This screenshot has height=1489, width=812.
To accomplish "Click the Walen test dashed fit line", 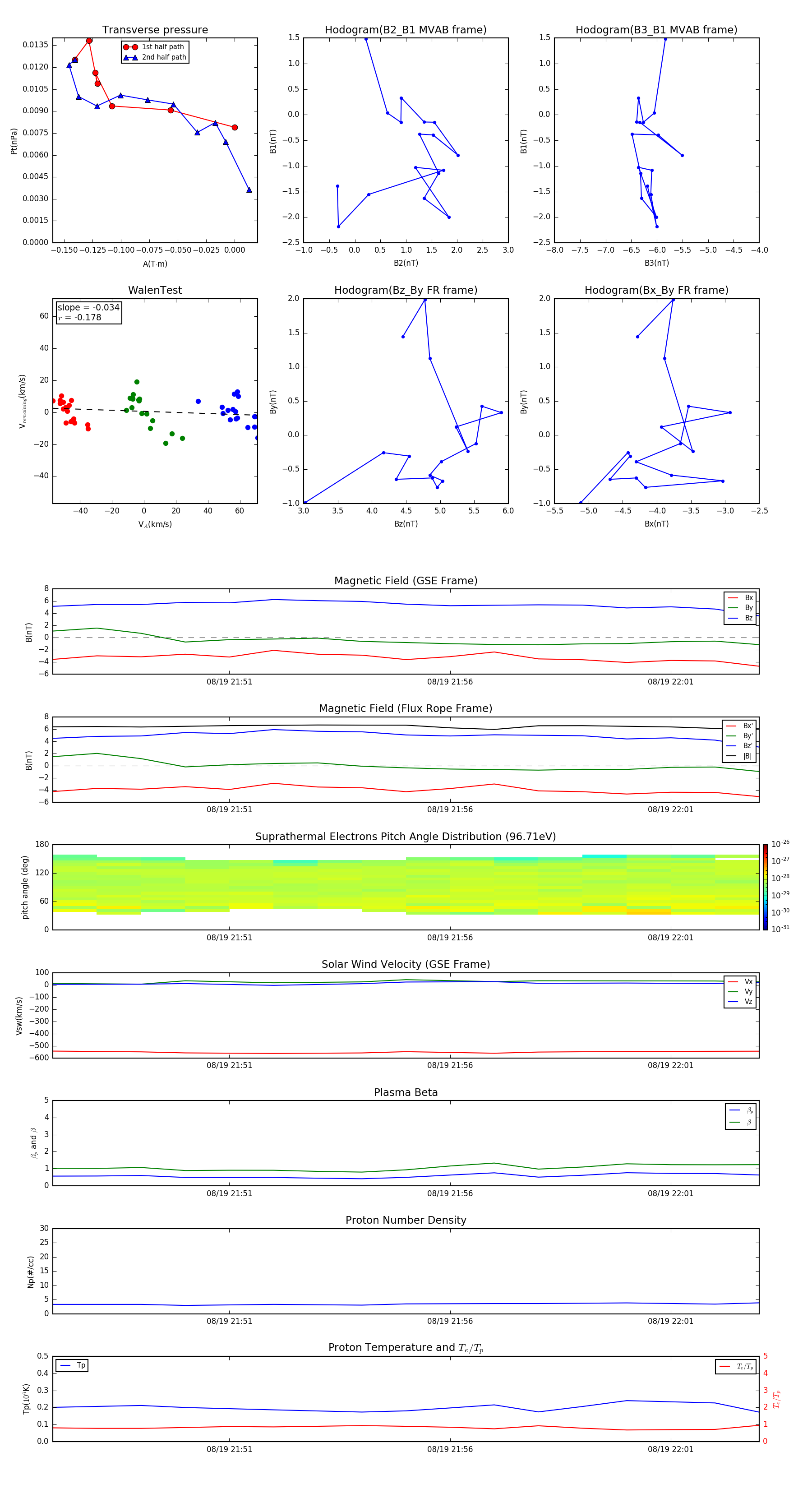I will coord(155,412).
